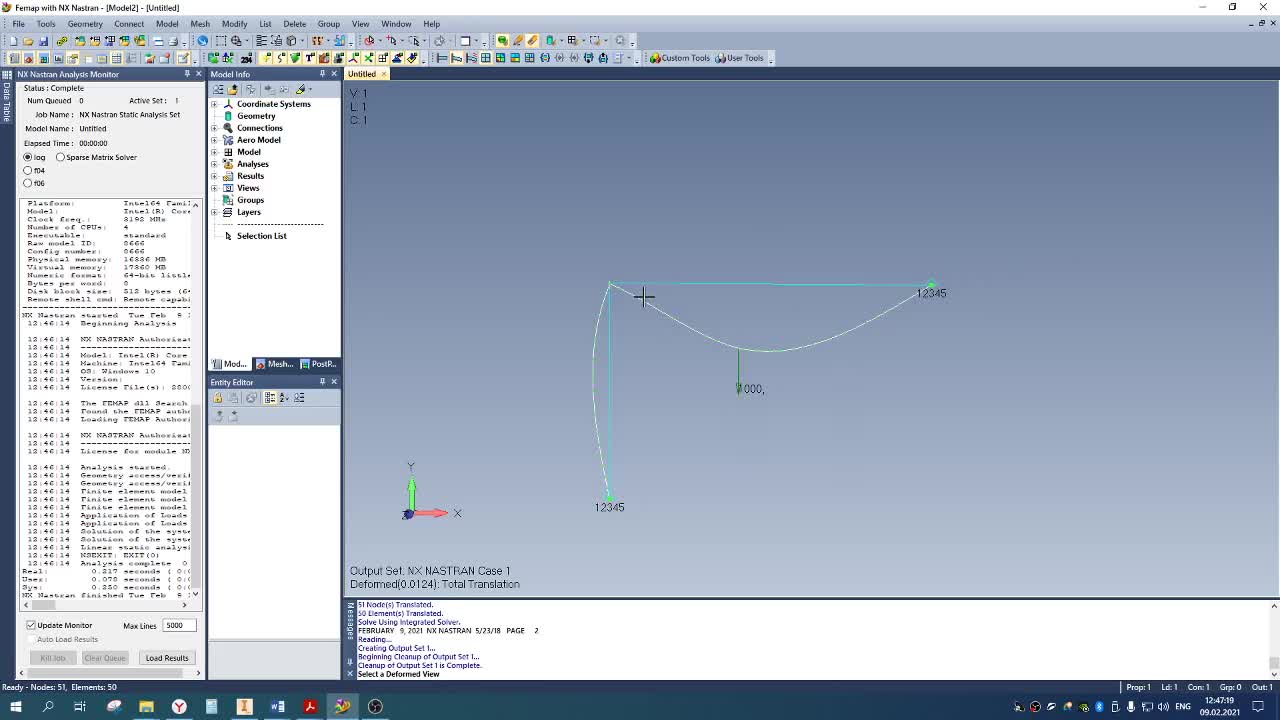Screen dimensions: 1280x720
Task: Click the Load Results button
Action: [x=167, y=658]
